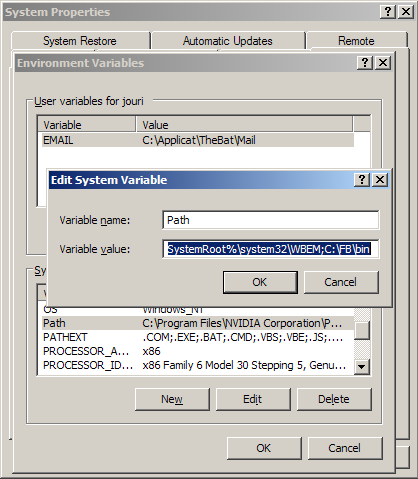Close the Environment Variables window
This screenshot has height=479, width=418.
tap(383, 63)
